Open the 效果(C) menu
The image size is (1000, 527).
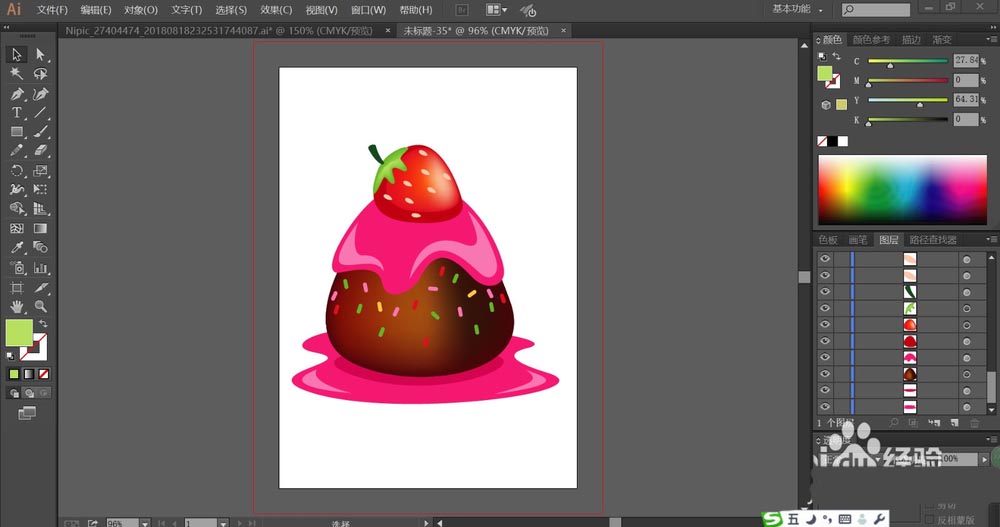276,10
